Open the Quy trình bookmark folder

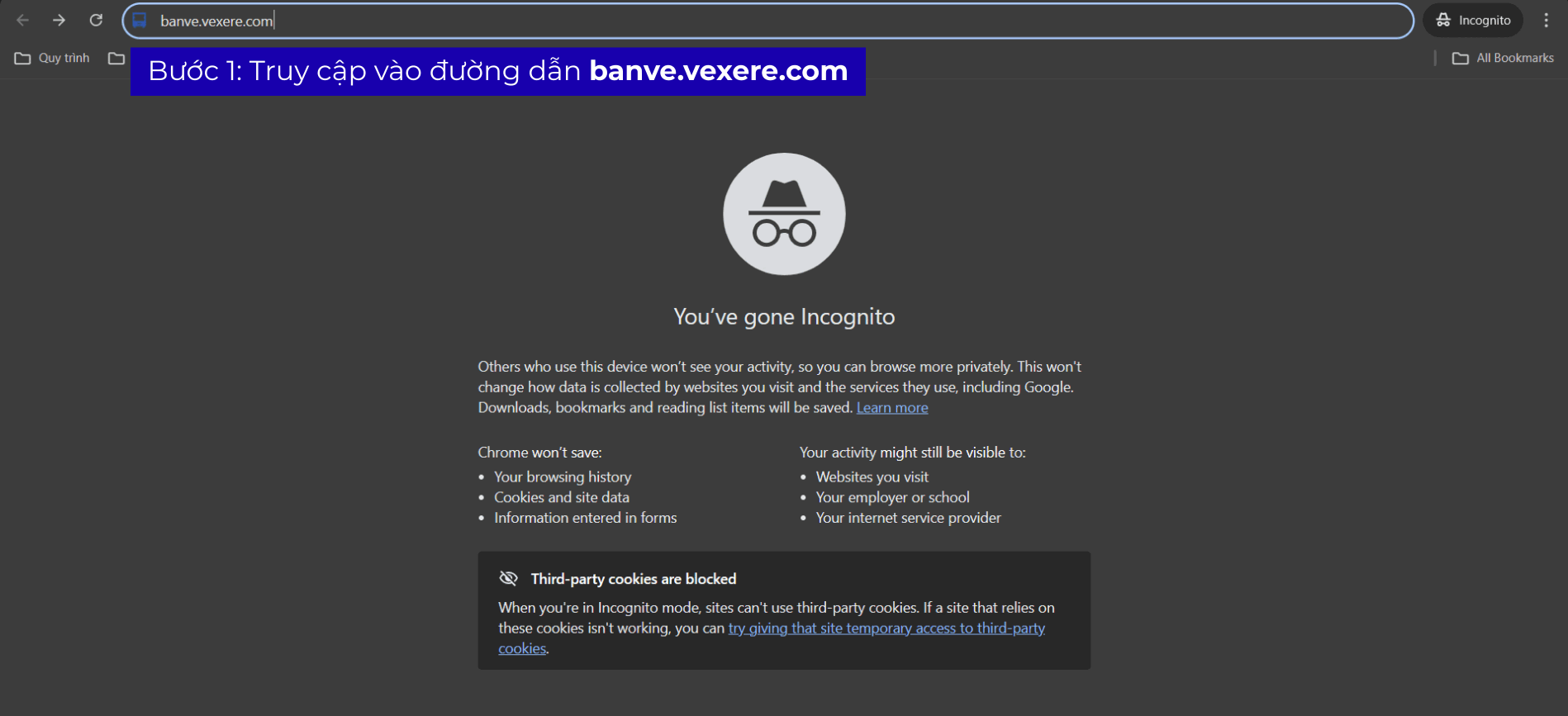click(52, 58)
